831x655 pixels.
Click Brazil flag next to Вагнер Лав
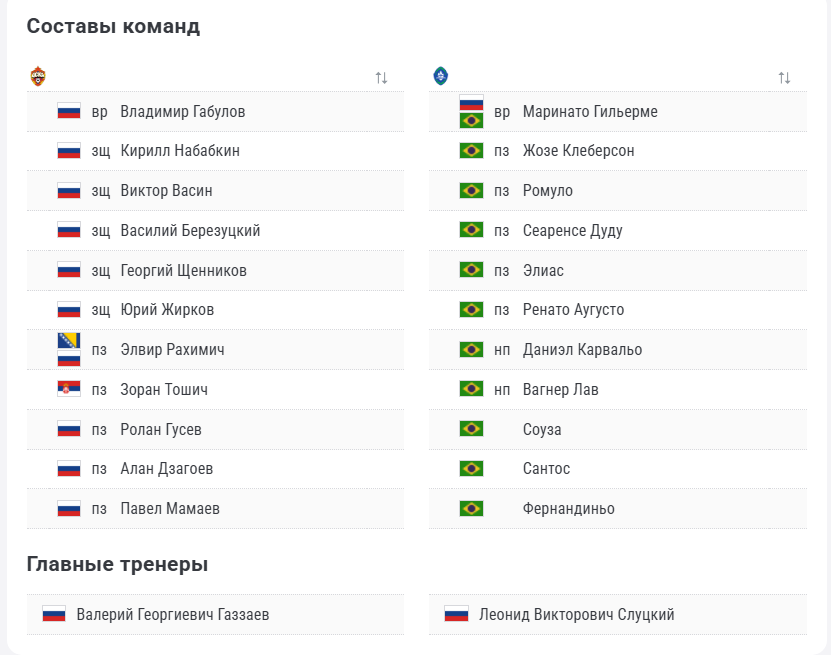[471, 389]
